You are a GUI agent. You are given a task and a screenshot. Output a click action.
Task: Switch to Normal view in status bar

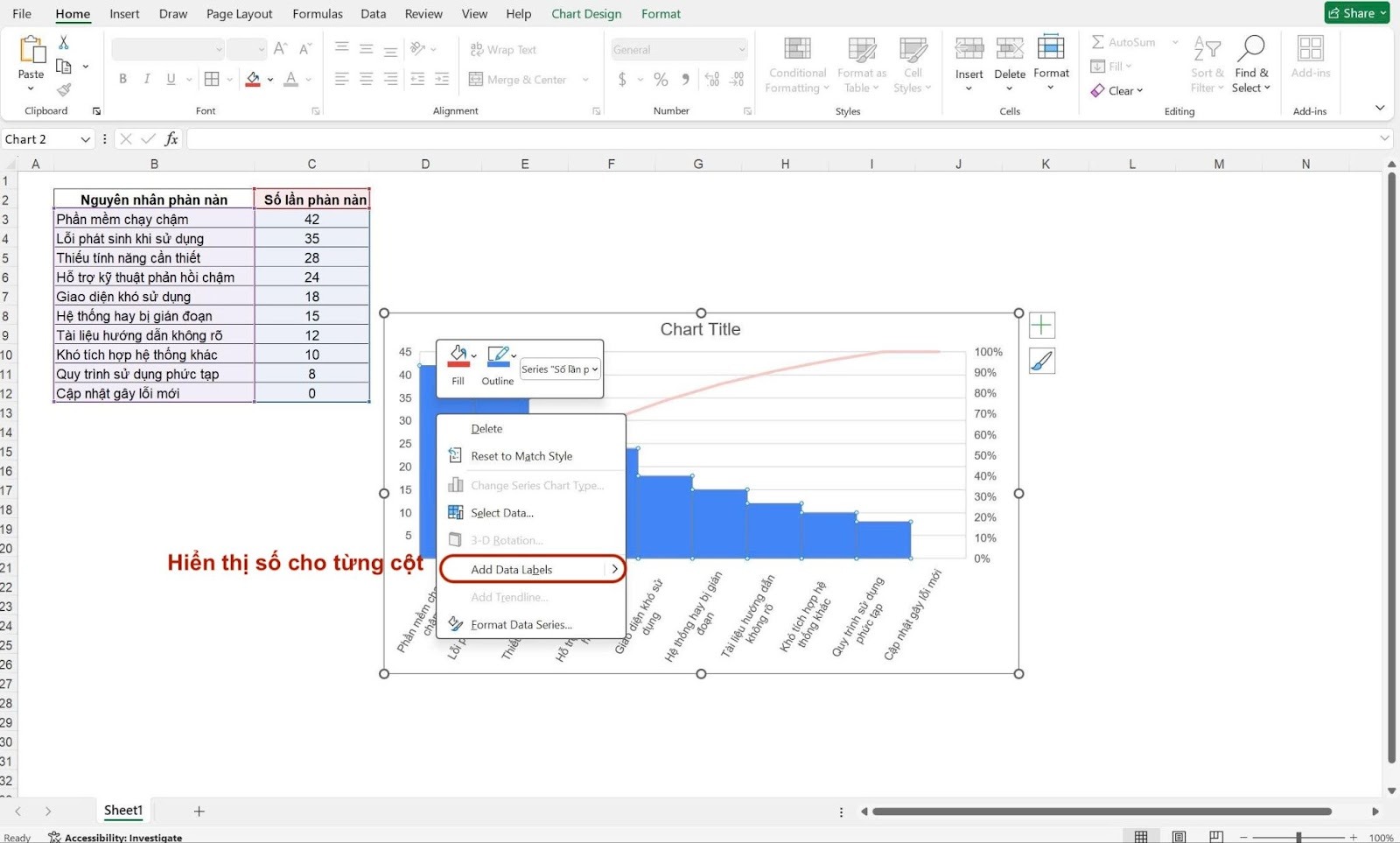1141,837
